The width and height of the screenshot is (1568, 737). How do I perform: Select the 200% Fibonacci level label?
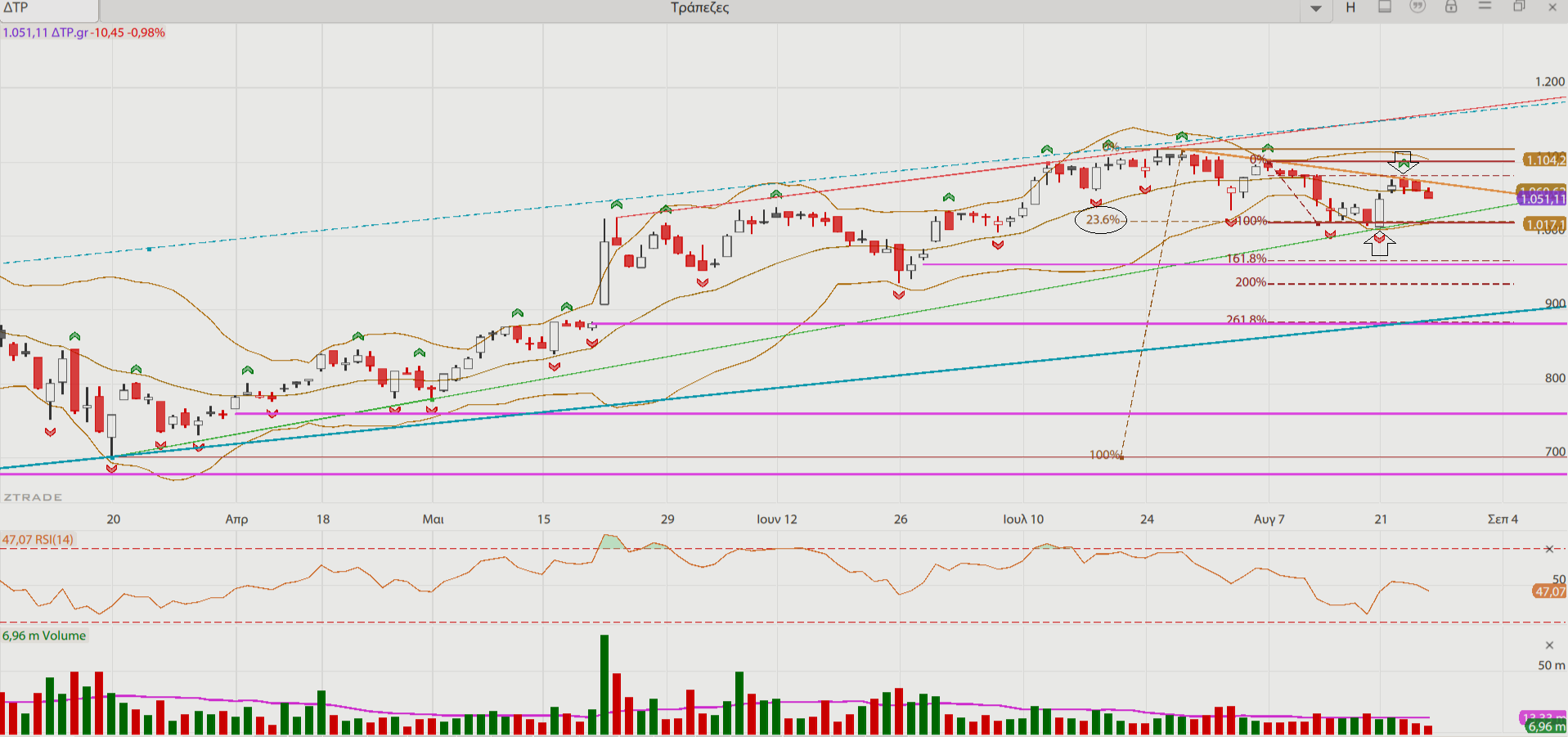(1251, 282)
